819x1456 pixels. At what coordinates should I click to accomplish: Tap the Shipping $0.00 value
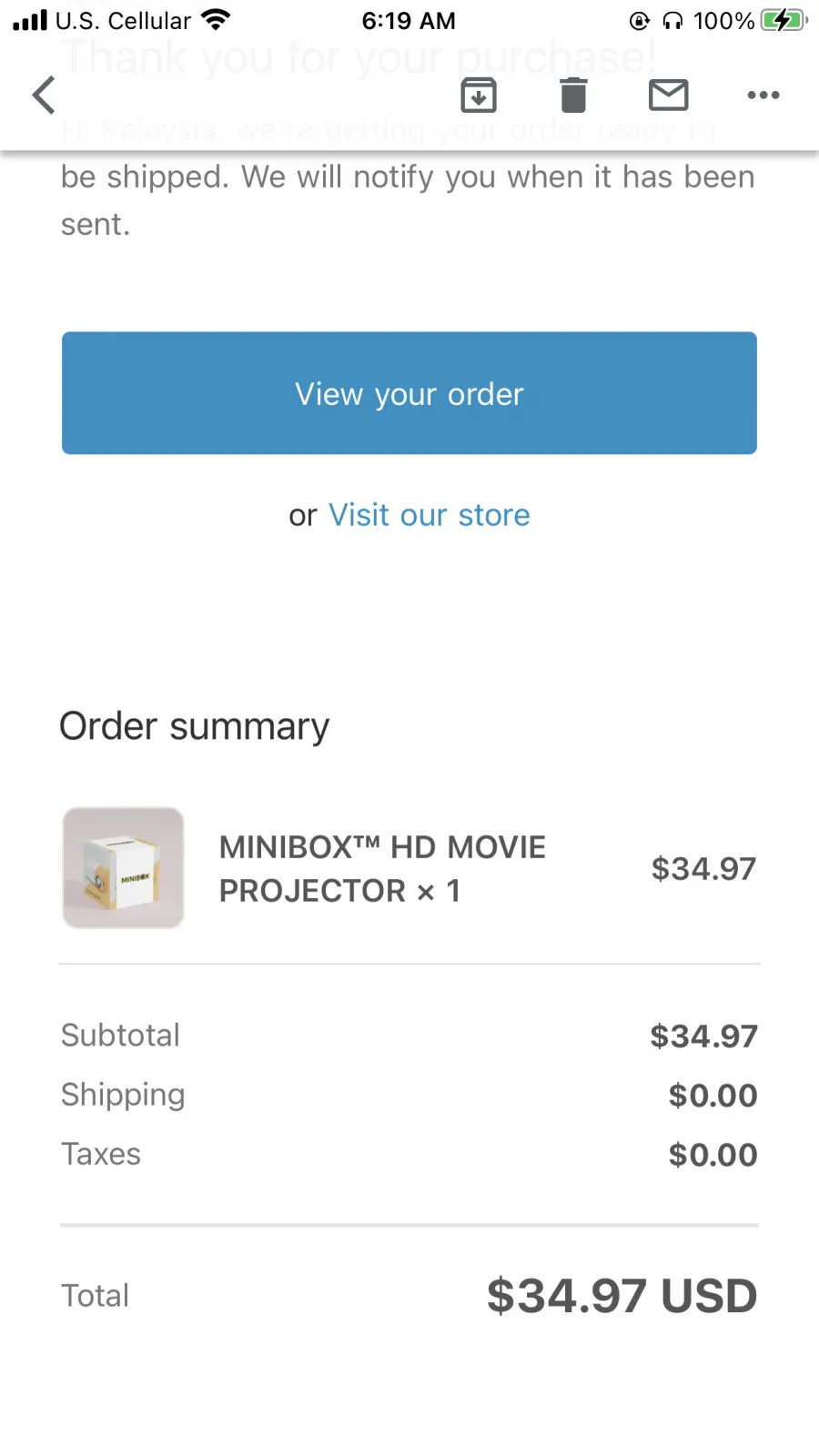713,1095
